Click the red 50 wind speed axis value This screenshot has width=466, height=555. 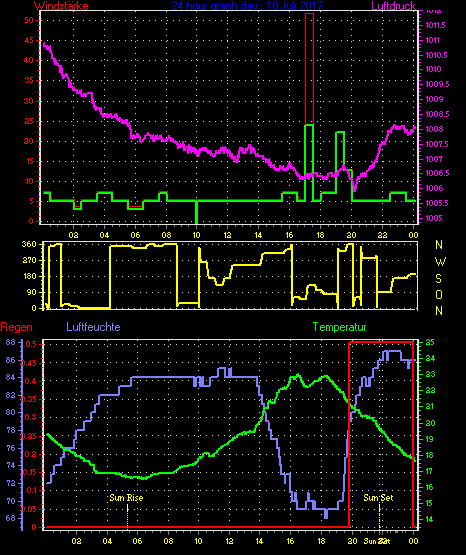(x=29, y=20)
